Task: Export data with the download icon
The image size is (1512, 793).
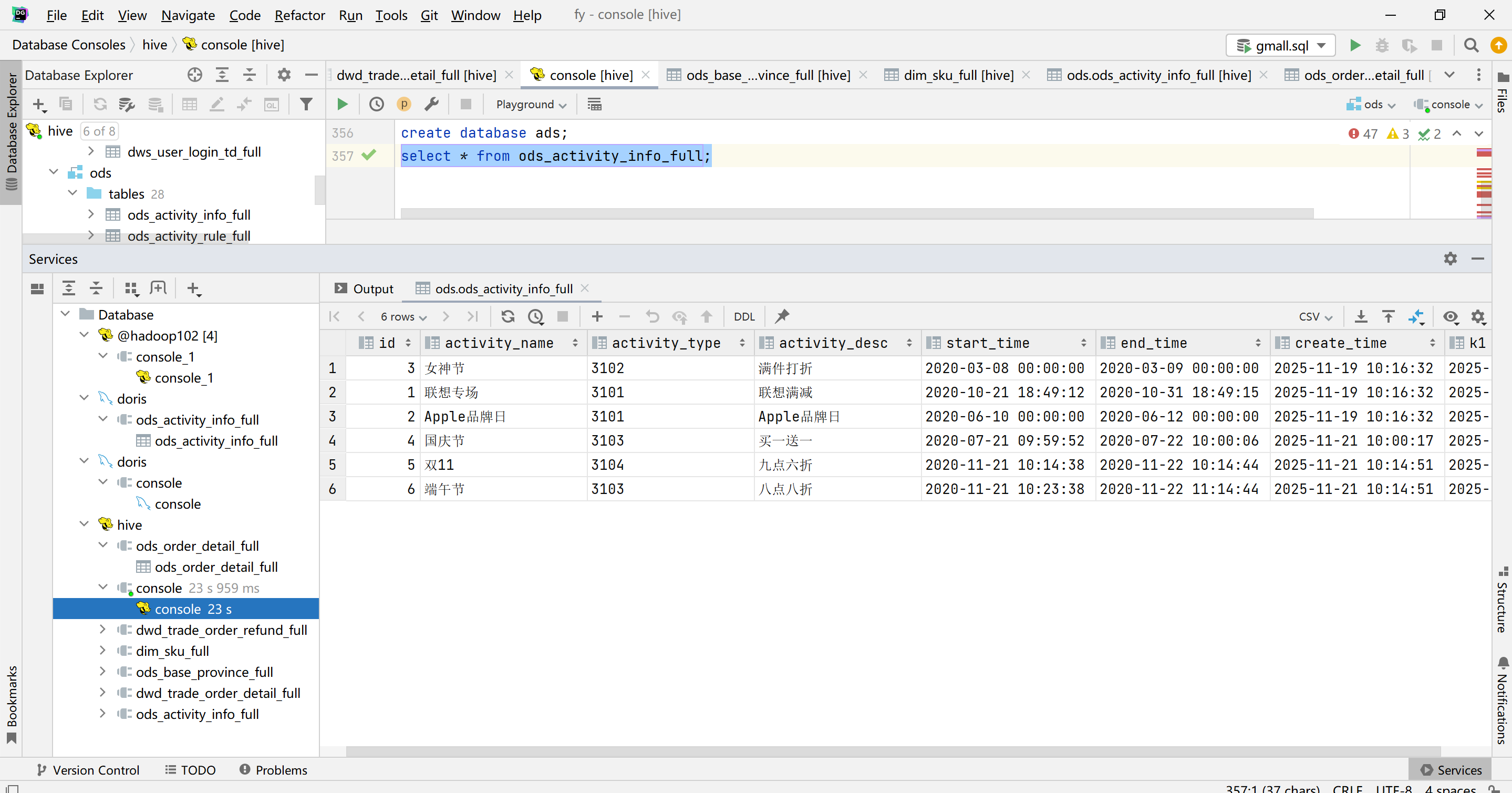Action: tap(1361, 317)
